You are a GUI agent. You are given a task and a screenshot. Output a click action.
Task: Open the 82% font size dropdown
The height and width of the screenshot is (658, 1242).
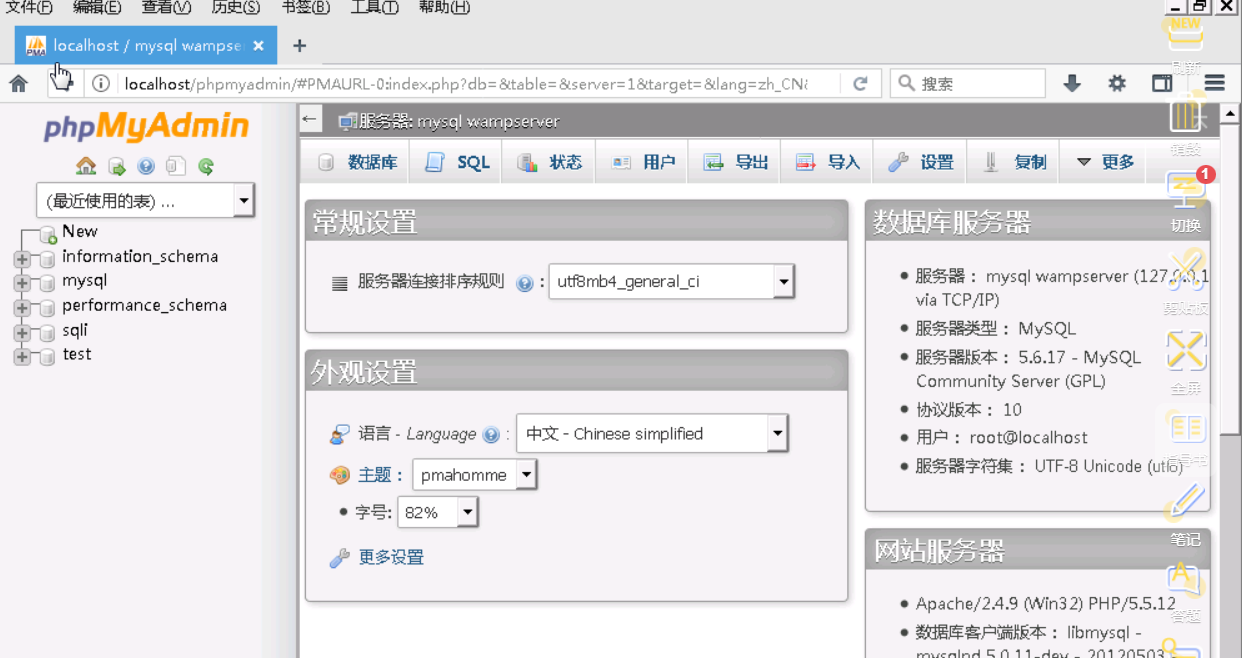[x=437, y=513]
